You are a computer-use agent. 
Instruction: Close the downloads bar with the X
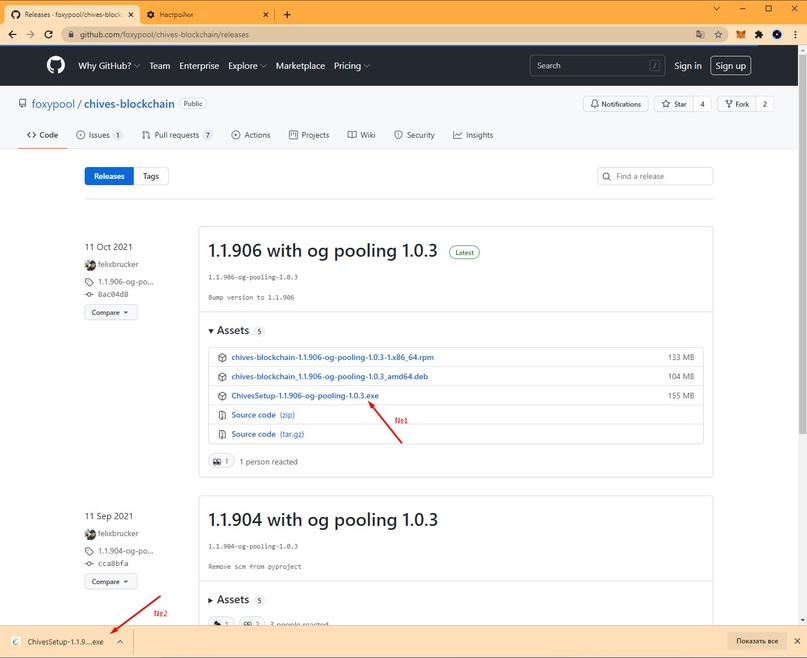coord(797,641)
